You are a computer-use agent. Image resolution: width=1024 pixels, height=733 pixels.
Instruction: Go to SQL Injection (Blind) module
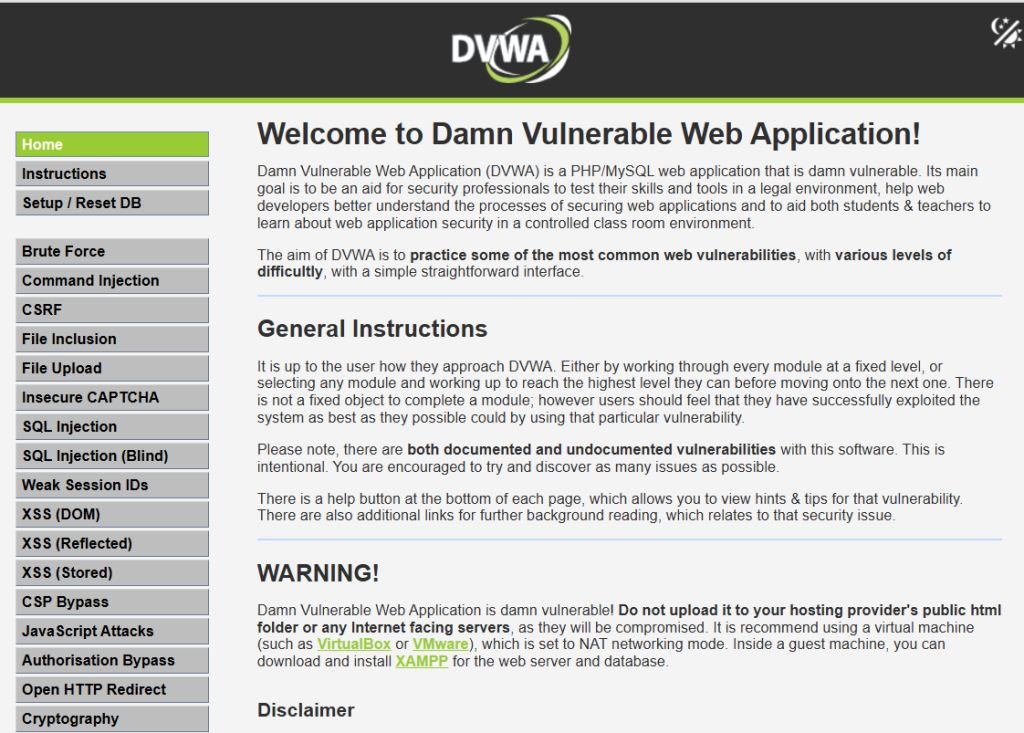pyautogui.click(x=112, y=456)
